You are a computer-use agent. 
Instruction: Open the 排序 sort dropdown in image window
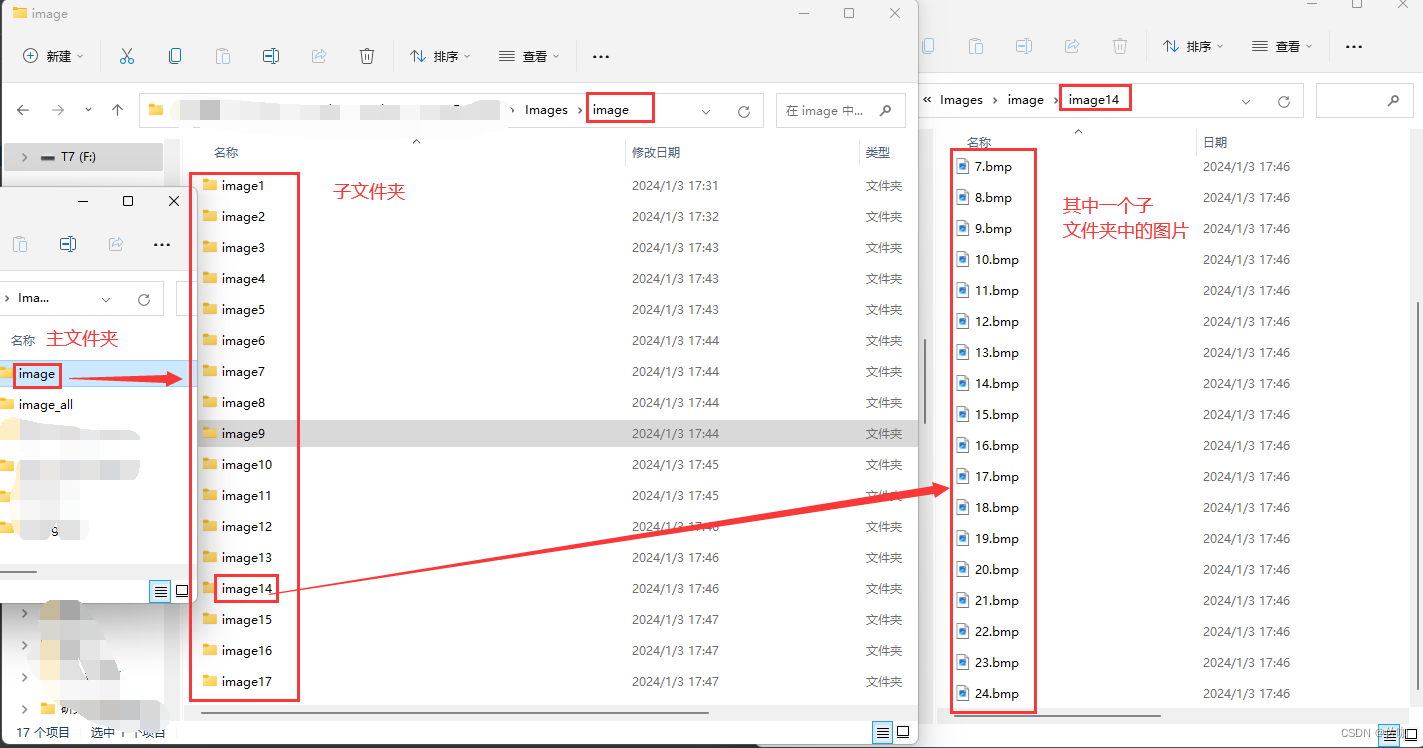pos(440,56)
